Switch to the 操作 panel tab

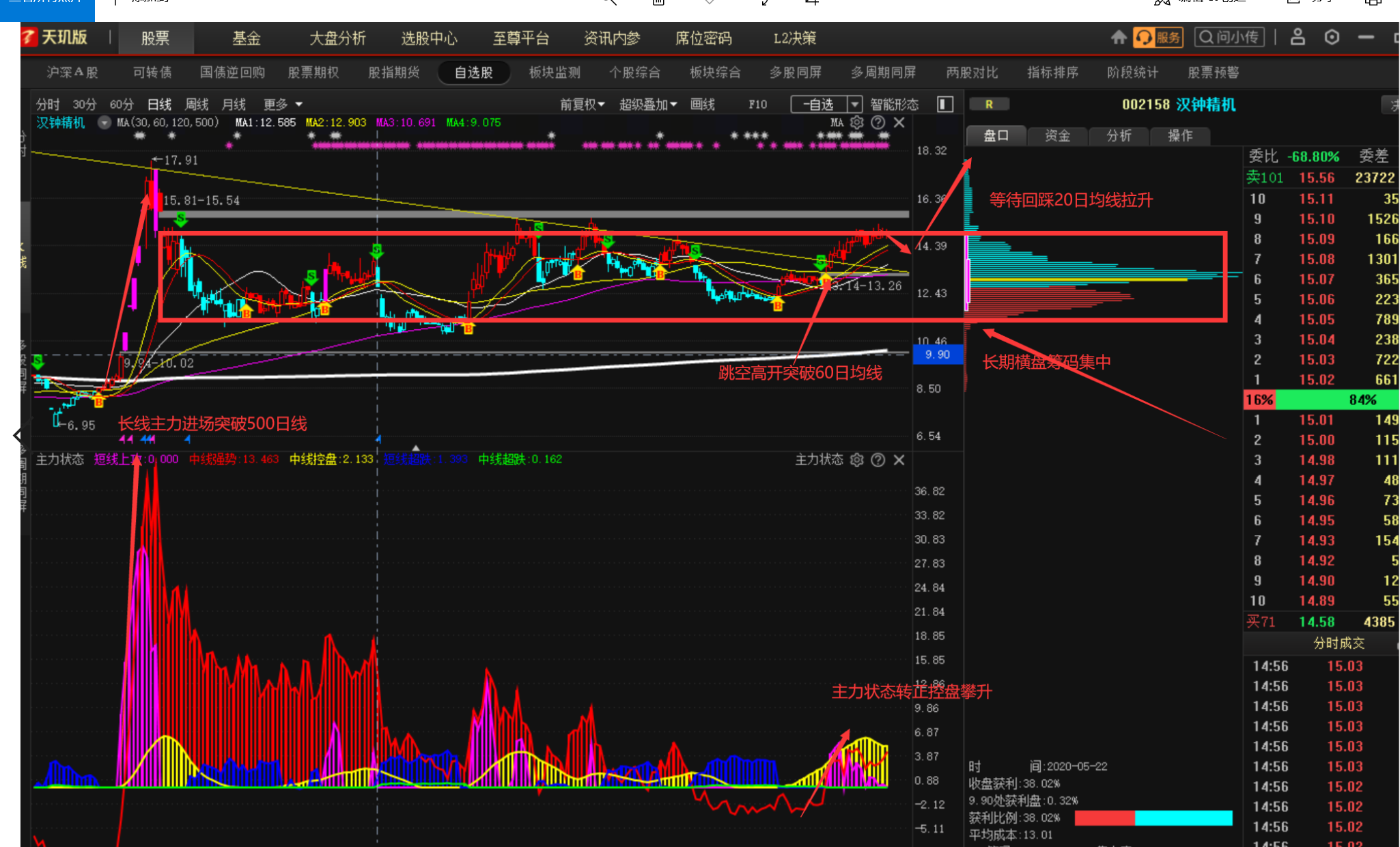(1180, 135)
